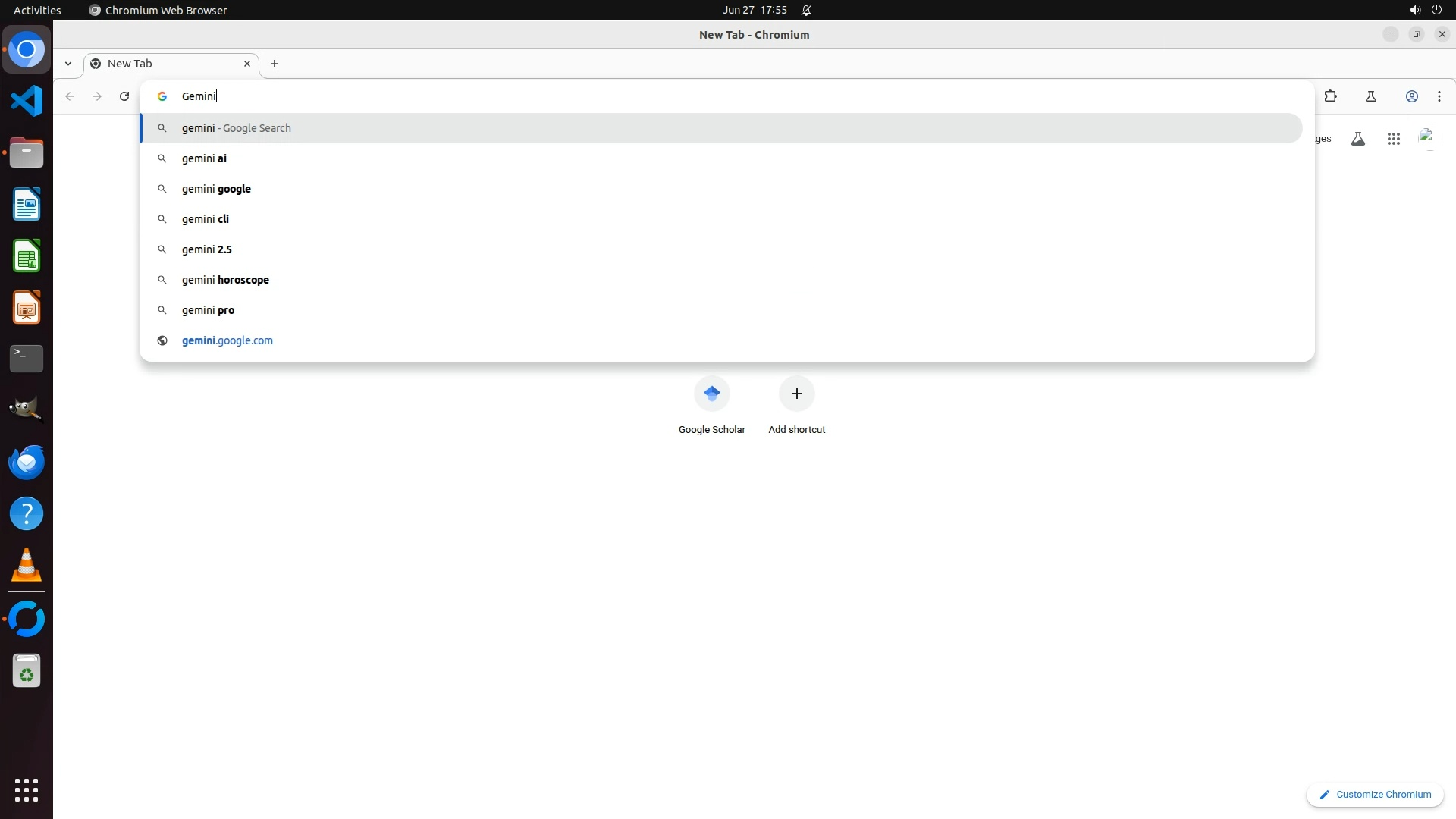1456x819 pixels.
Task: Select the "gemini ai" suggestion
Action: pyautogui.click(x=205, y=158)
